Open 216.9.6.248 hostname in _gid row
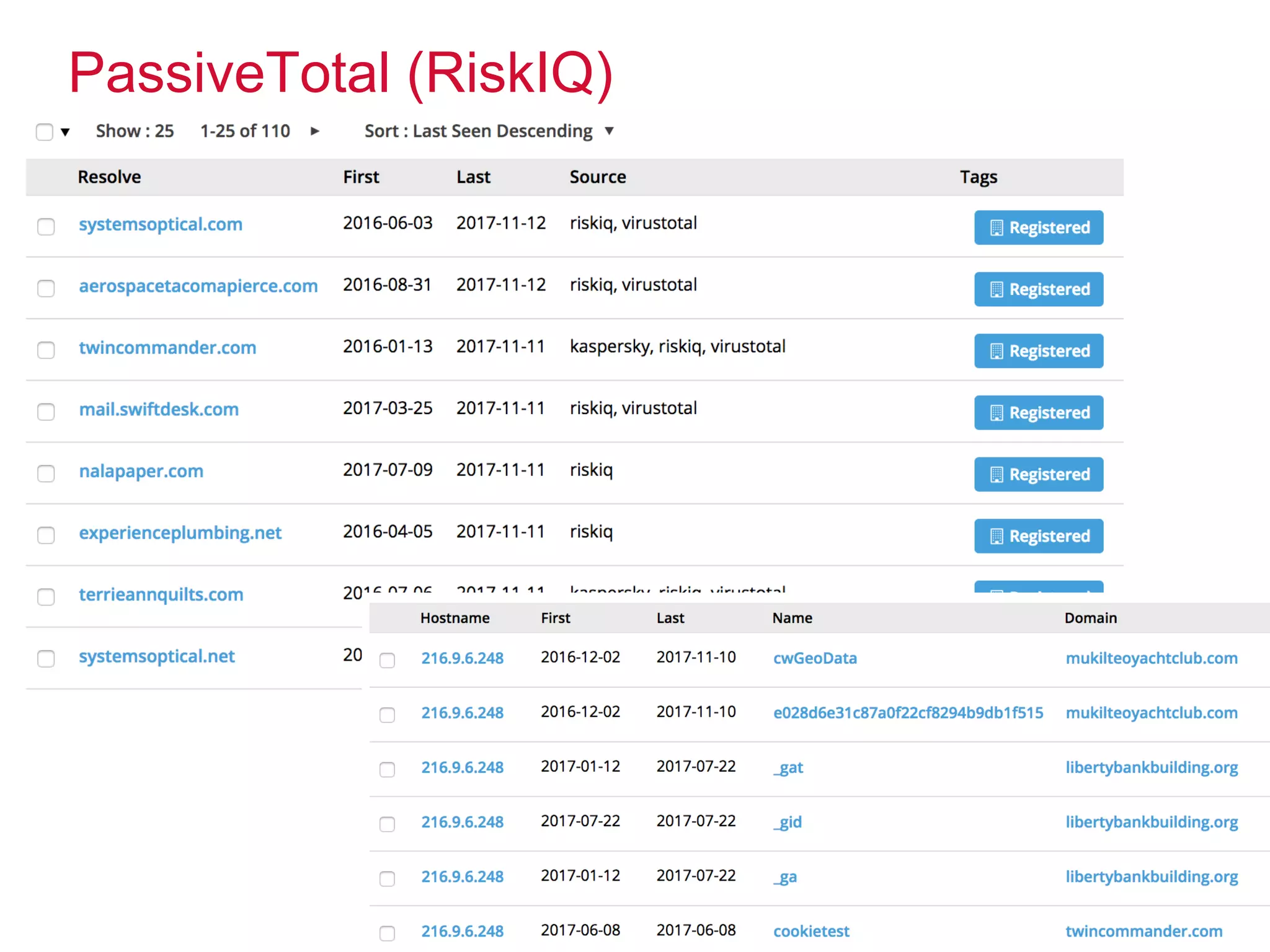1270x952 pixels. (463, 822)
